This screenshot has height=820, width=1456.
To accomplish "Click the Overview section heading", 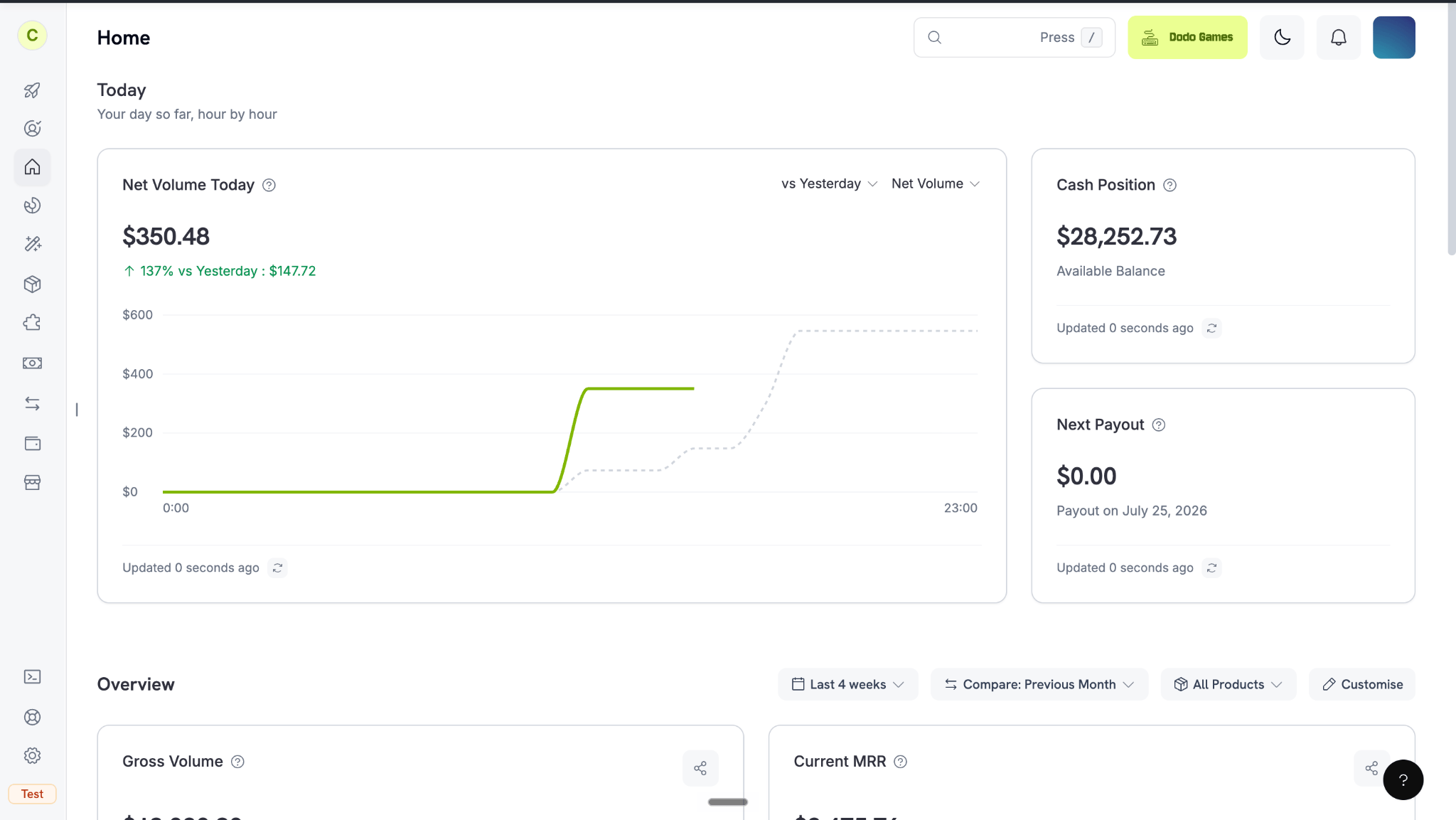I will click(x=136, y=685).
